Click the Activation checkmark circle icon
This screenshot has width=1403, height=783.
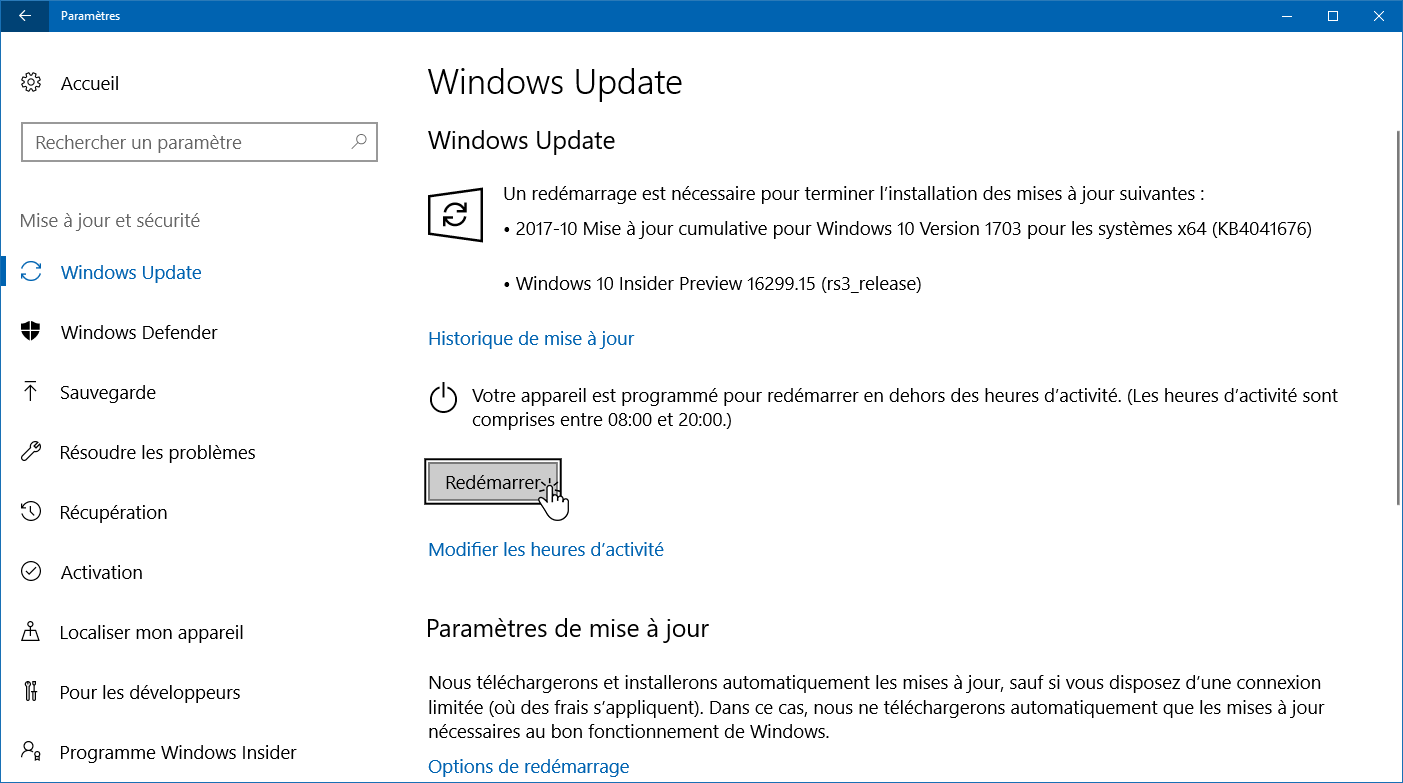(31, 572)
